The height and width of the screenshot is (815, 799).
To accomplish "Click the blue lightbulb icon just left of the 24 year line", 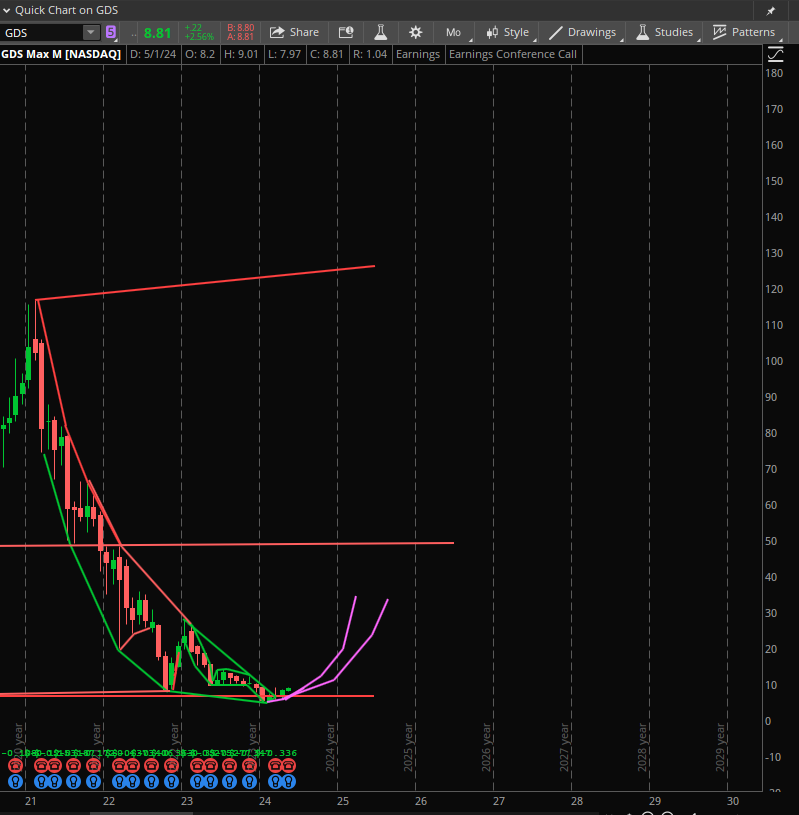I will coord(250,781).
